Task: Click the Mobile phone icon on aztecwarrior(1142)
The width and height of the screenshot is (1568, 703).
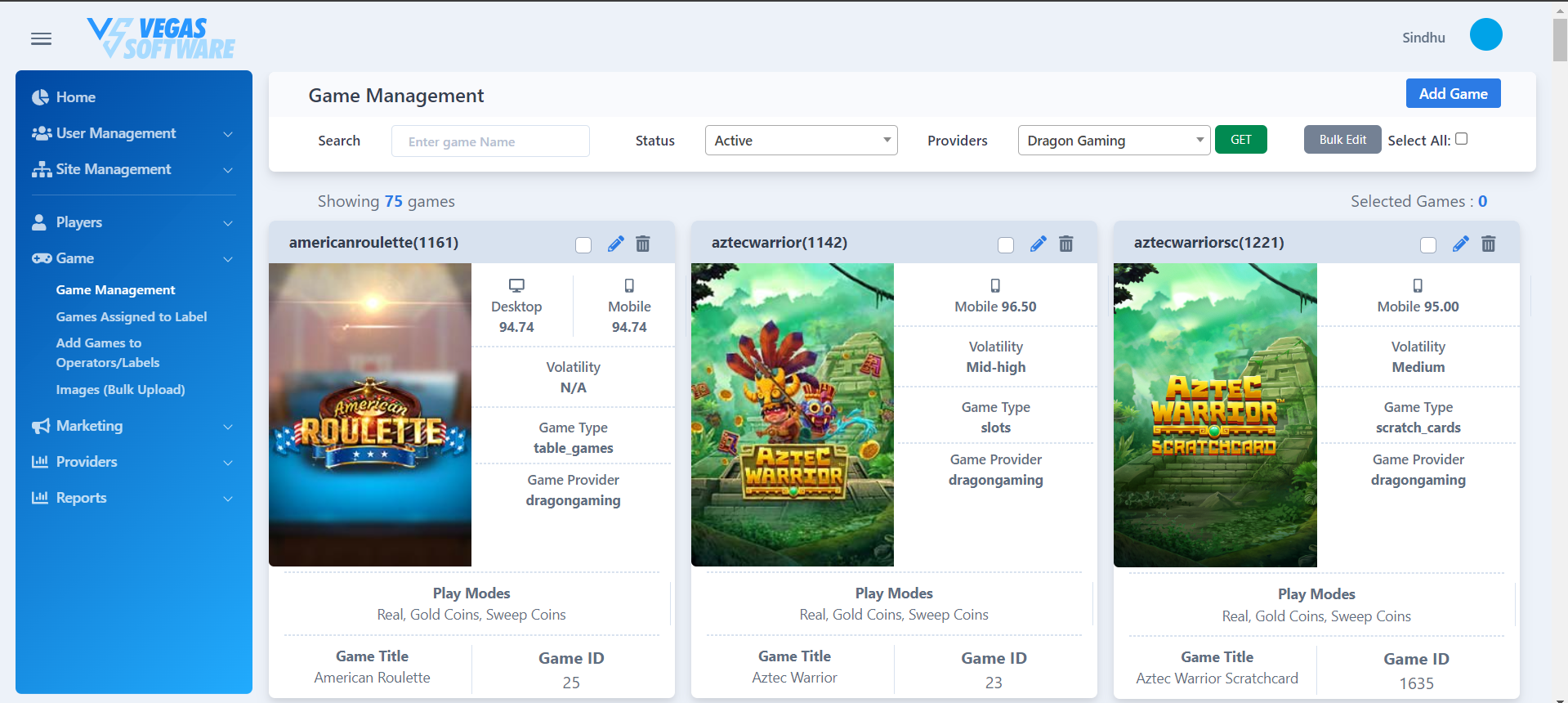Action: tap(995, 285)
